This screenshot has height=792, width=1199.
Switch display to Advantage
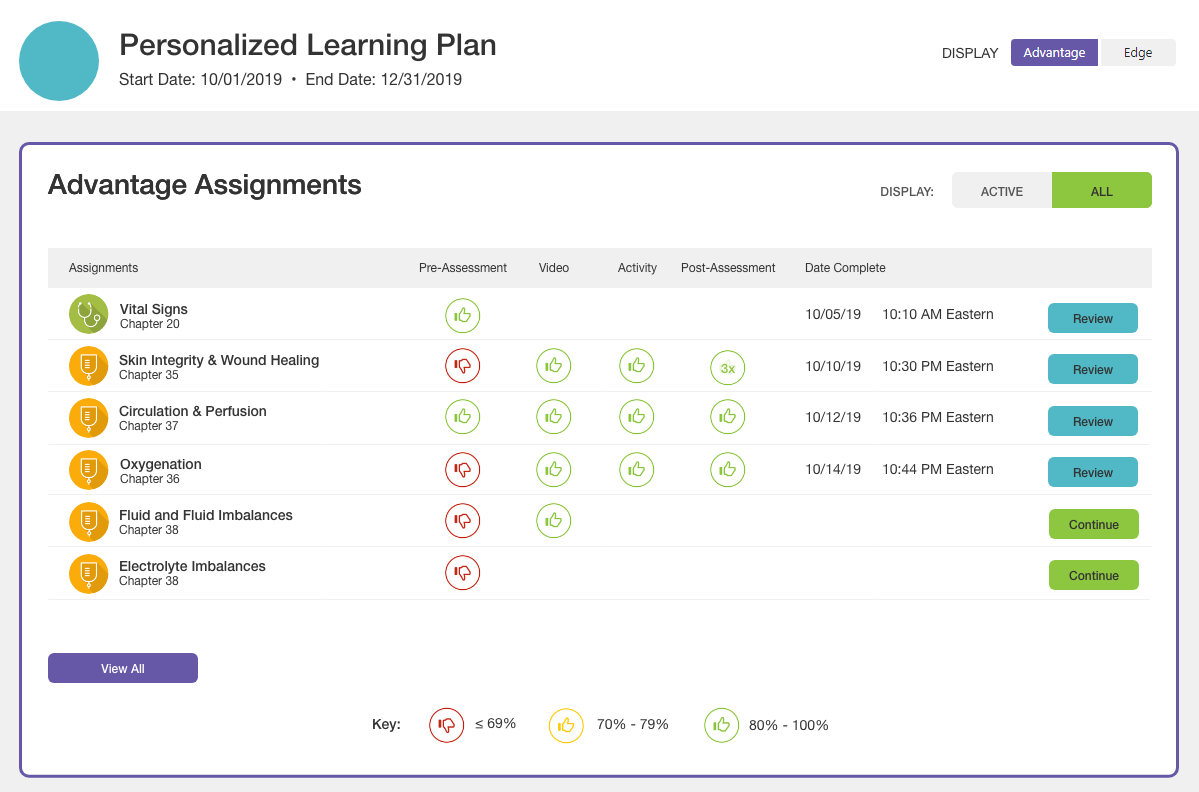[x=1054, y=53]
